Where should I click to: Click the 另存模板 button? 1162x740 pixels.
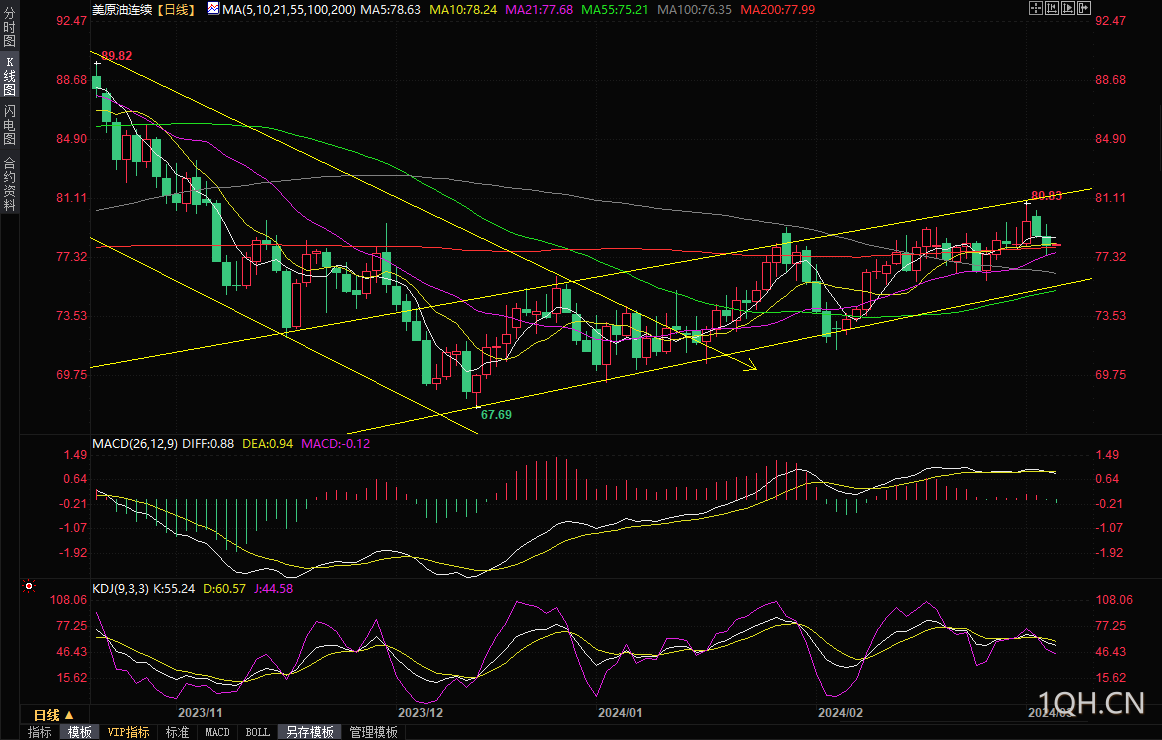click(x=310, y=732)
